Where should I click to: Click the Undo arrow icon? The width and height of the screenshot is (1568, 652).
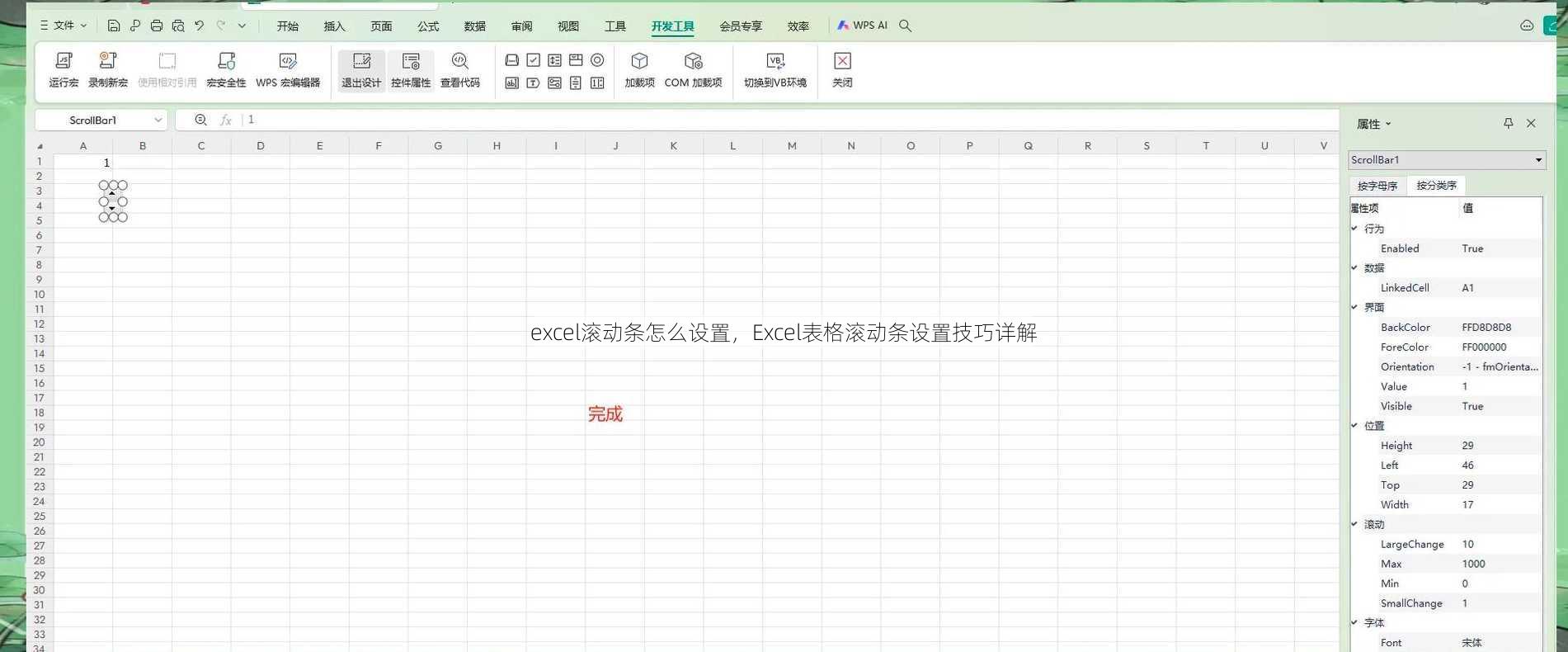[x=199, y=26]
